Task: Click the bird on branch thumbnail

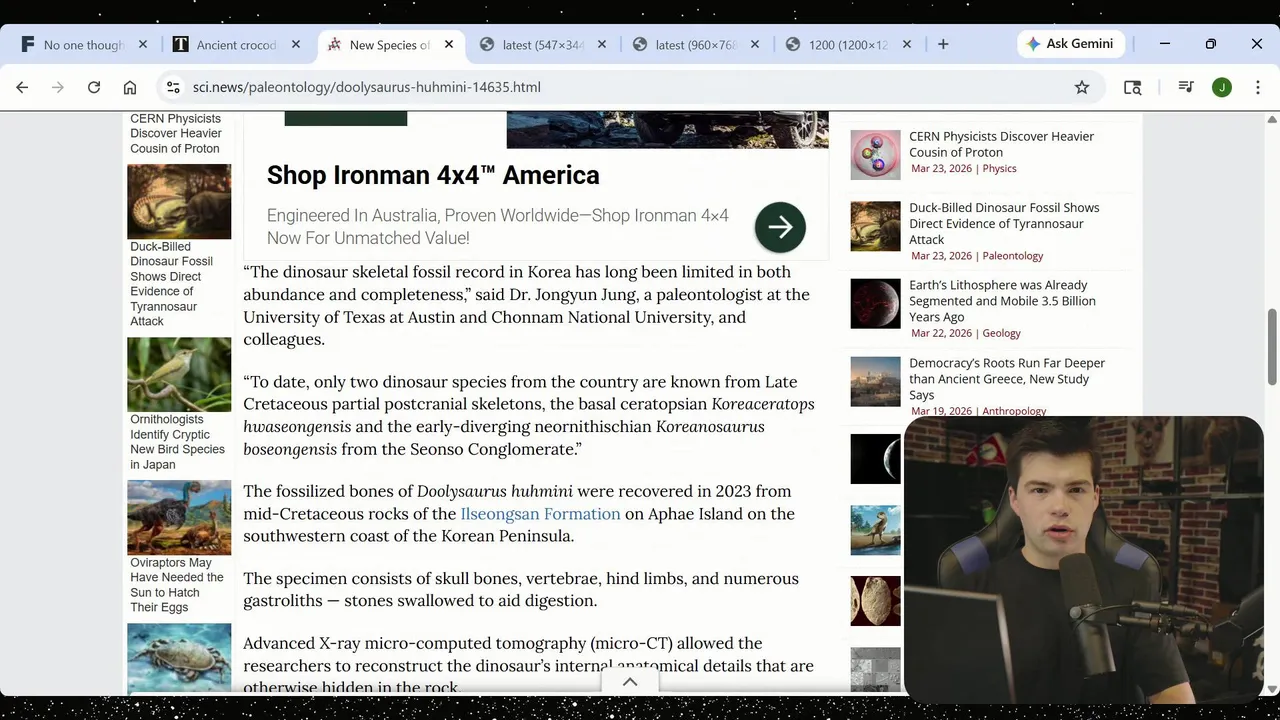Action: coord(179,374)
